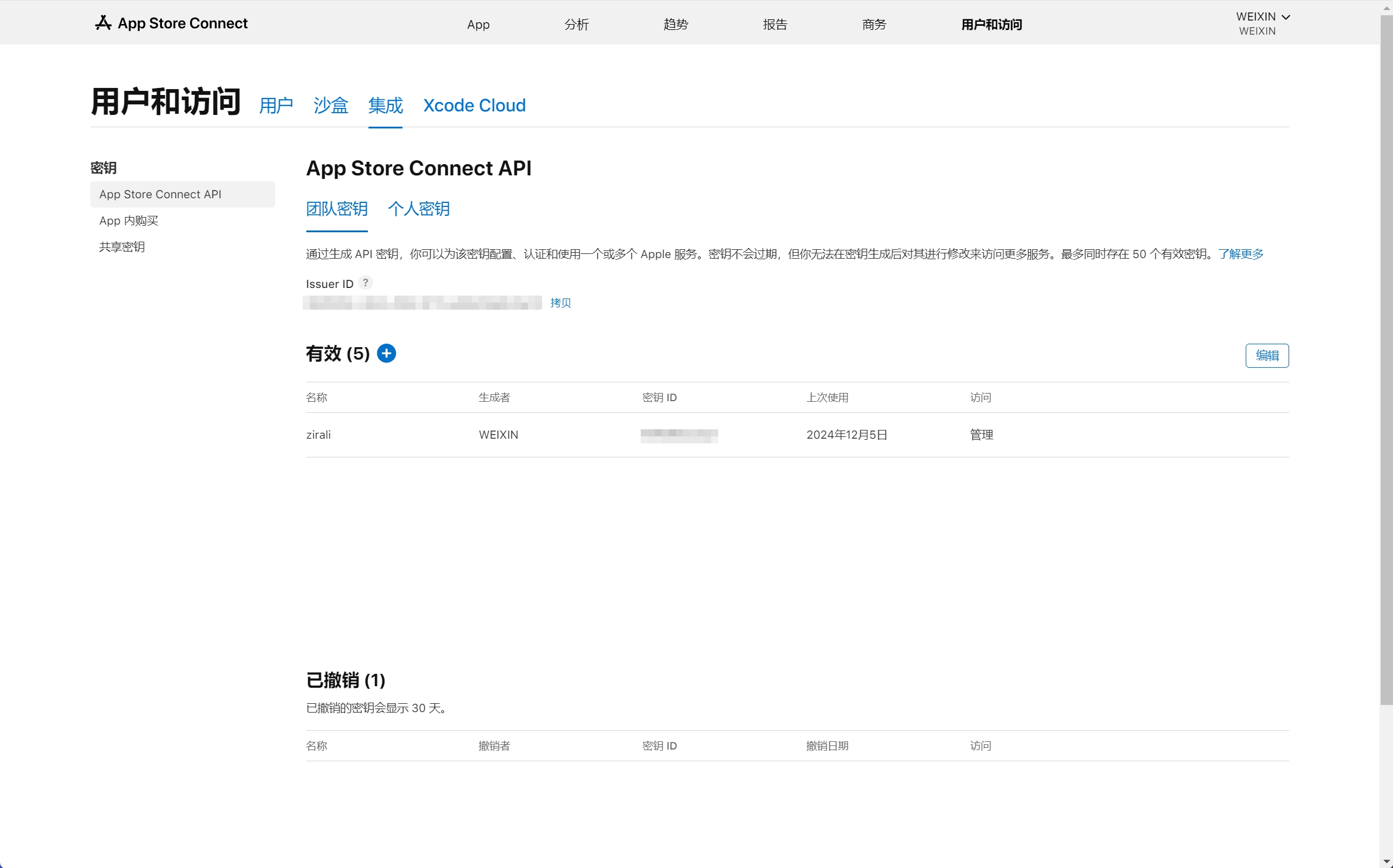1393x868 pixels.
Task: Click the blurred Issuer ID value
Action: click(422, 303)
